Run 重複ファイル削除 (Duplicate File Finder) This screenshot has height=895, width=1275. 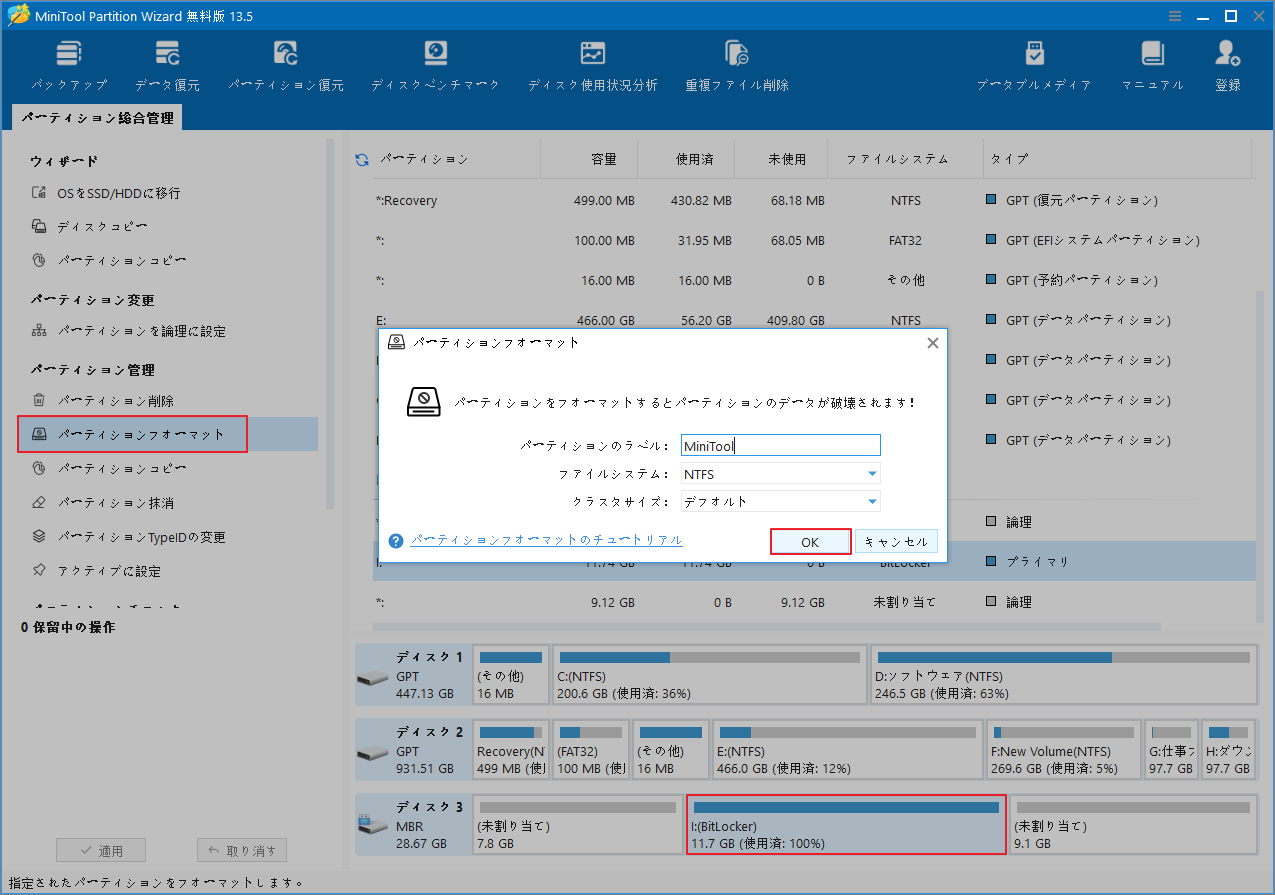pos(737,63)
